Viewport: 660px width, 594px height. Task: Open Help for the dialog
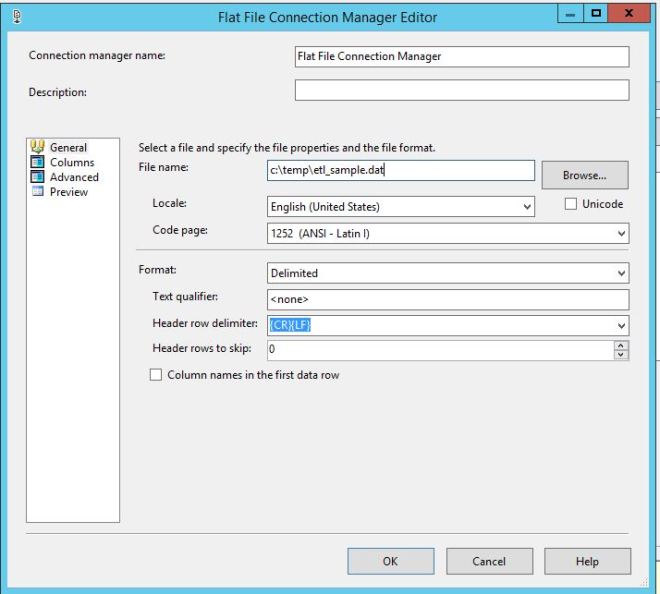587,561
